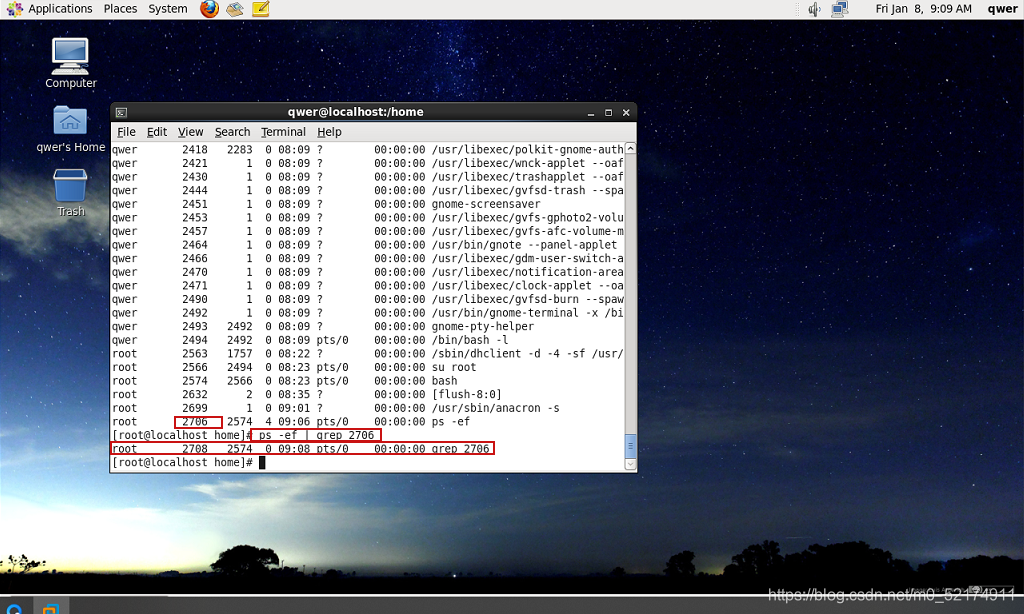This screenshot has width=1024, height=614.
Task: Click the wnck-applet process line
Action: click(x=368, y=164)
